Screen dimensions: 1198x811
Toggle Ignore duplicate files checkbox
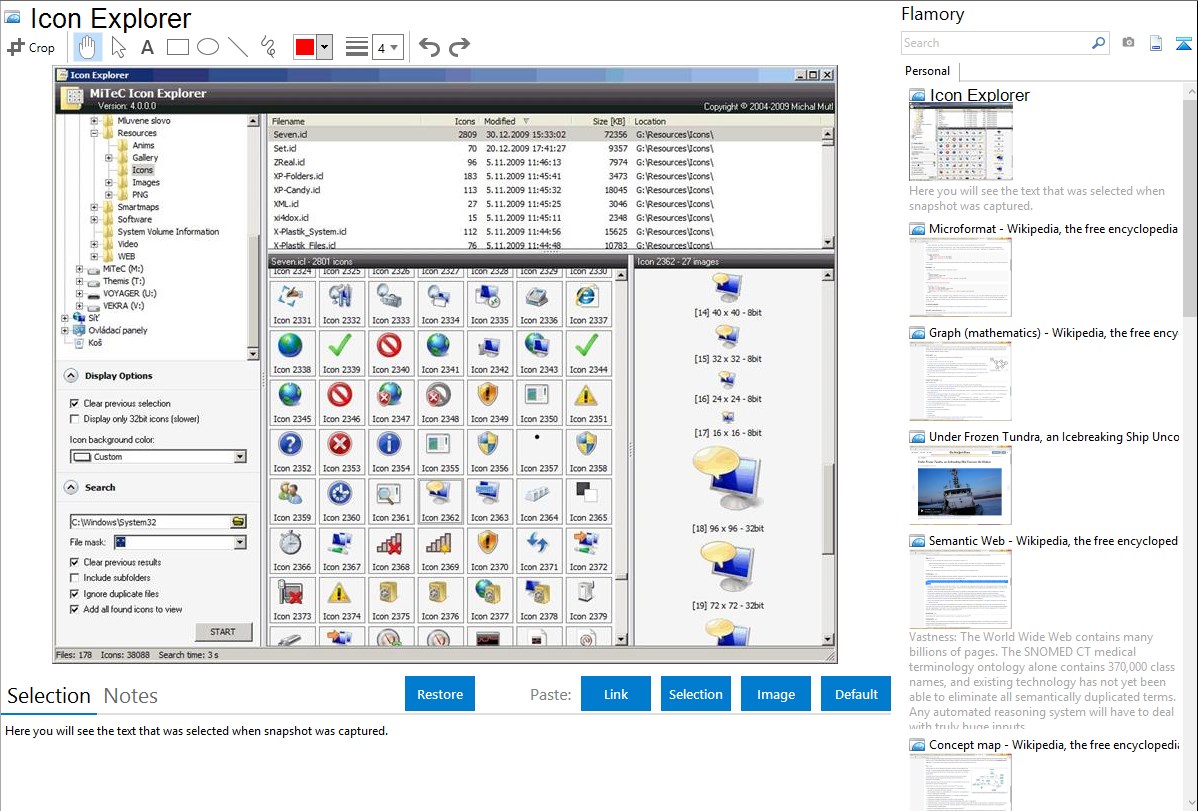(74, 594)
